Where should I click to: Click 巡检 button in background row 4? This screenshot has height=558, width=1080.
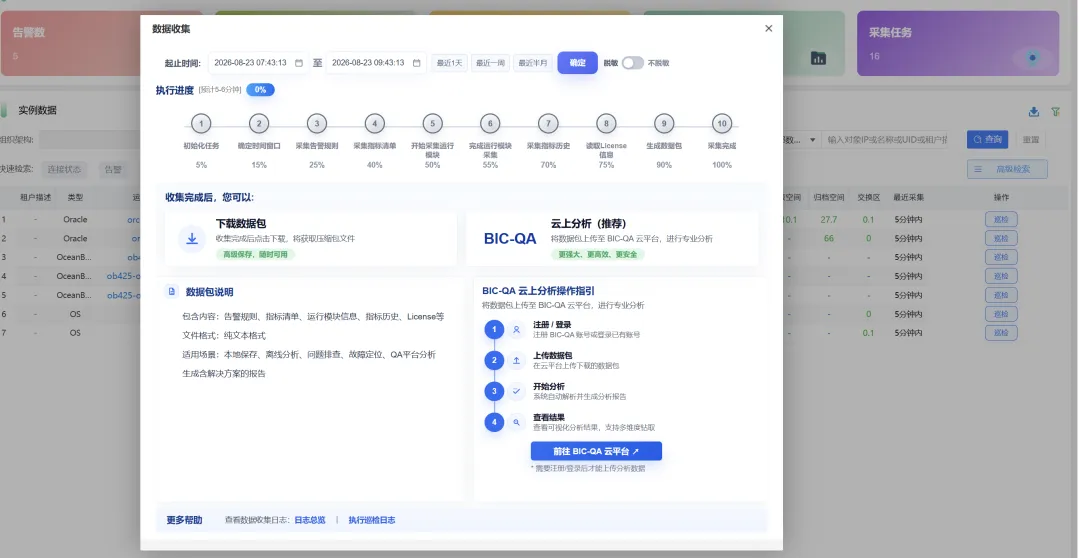[x=1001, y=276]
